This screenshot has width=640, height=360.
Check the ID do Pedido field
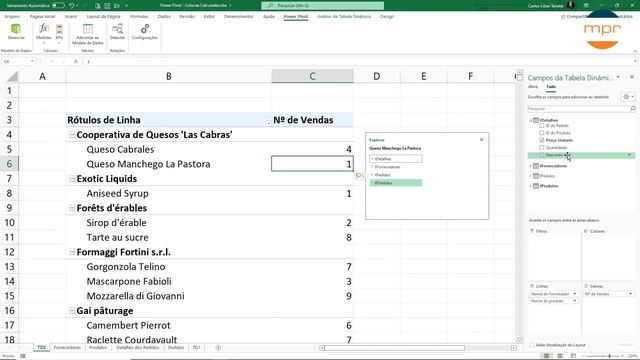542,126
